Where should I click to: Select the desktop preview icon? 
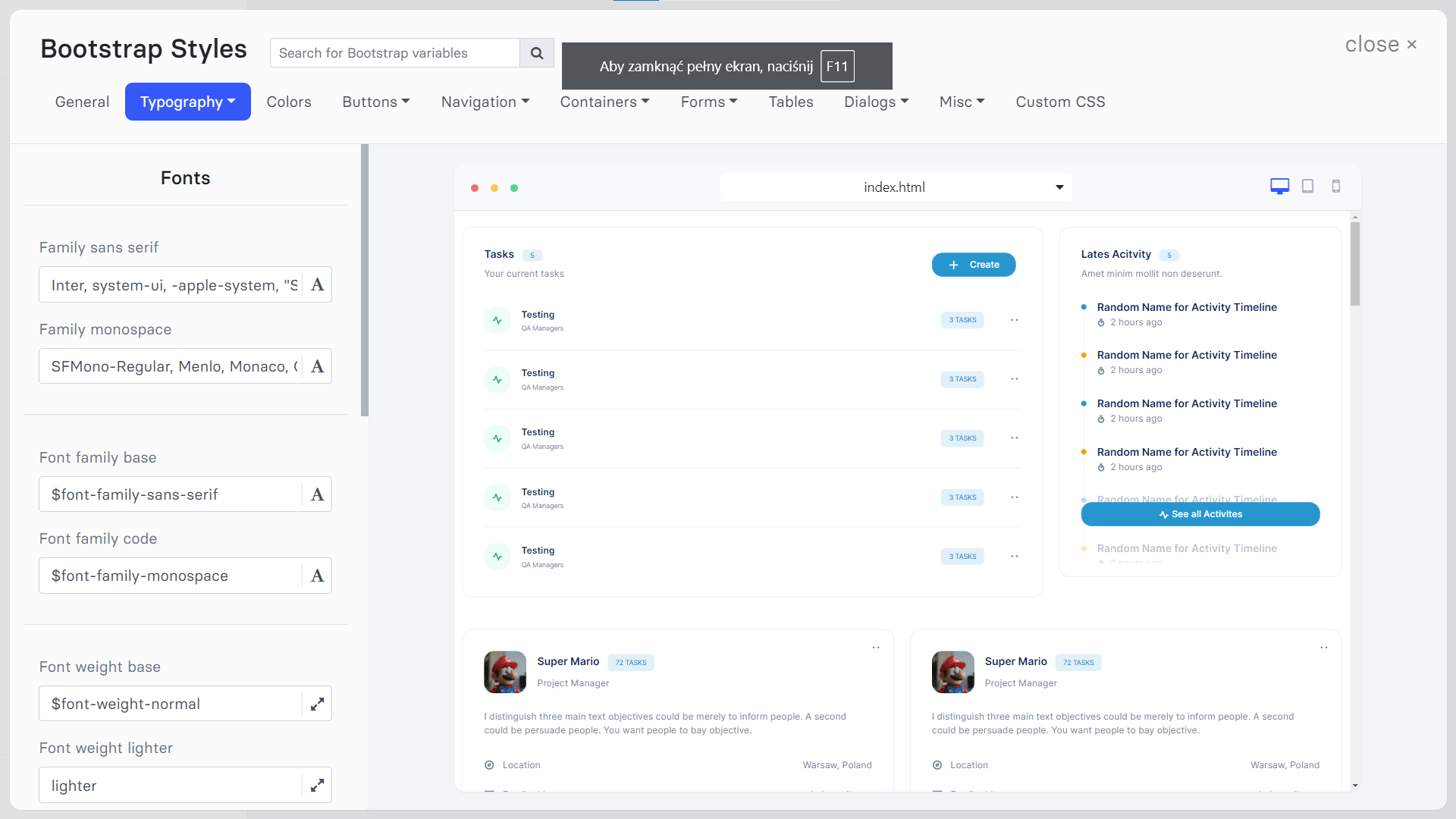tap(1279, 185)
